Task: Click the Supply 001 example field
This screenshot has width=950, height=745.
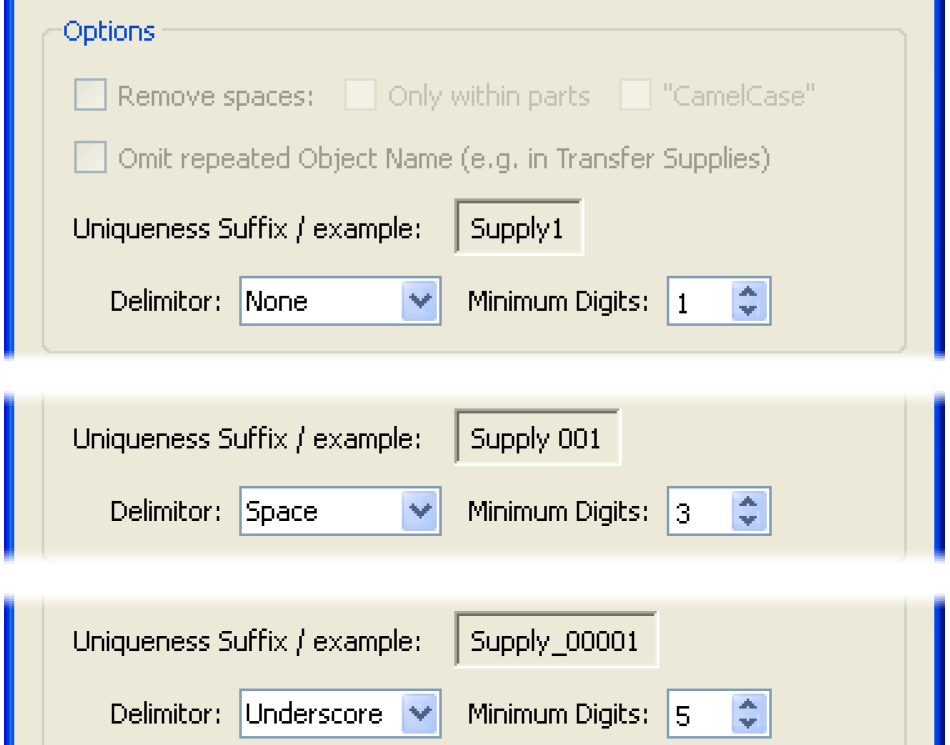Action: pyautogui.click(x=537, y=439)
